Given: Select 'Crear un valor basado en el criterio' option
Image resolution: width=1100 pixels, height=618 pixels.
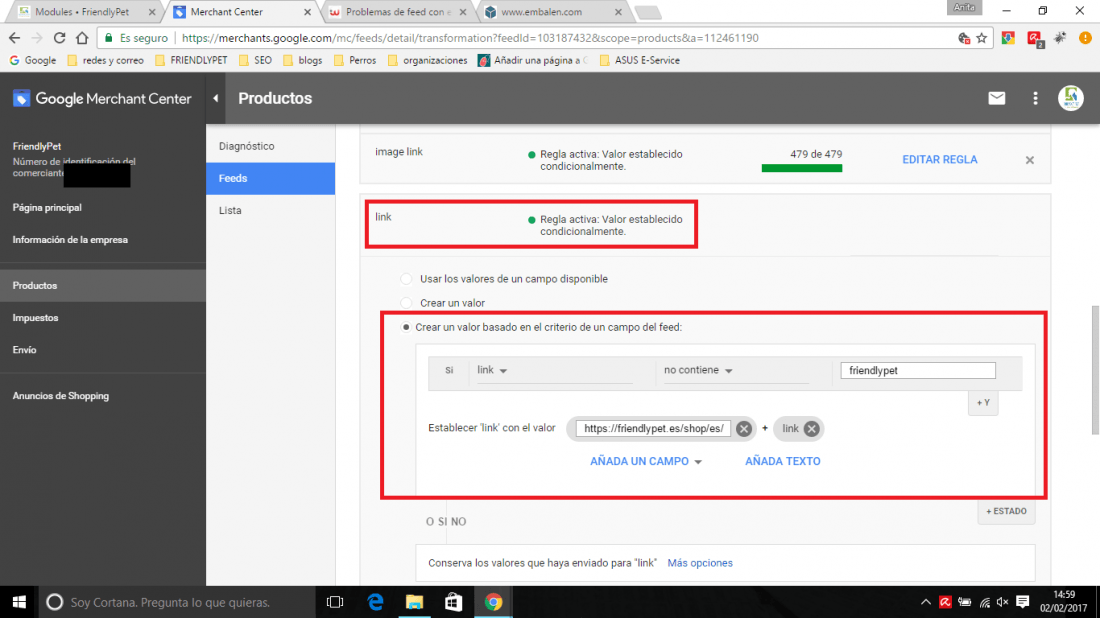Looking at the screenshot, I should [x=406, y=328].
